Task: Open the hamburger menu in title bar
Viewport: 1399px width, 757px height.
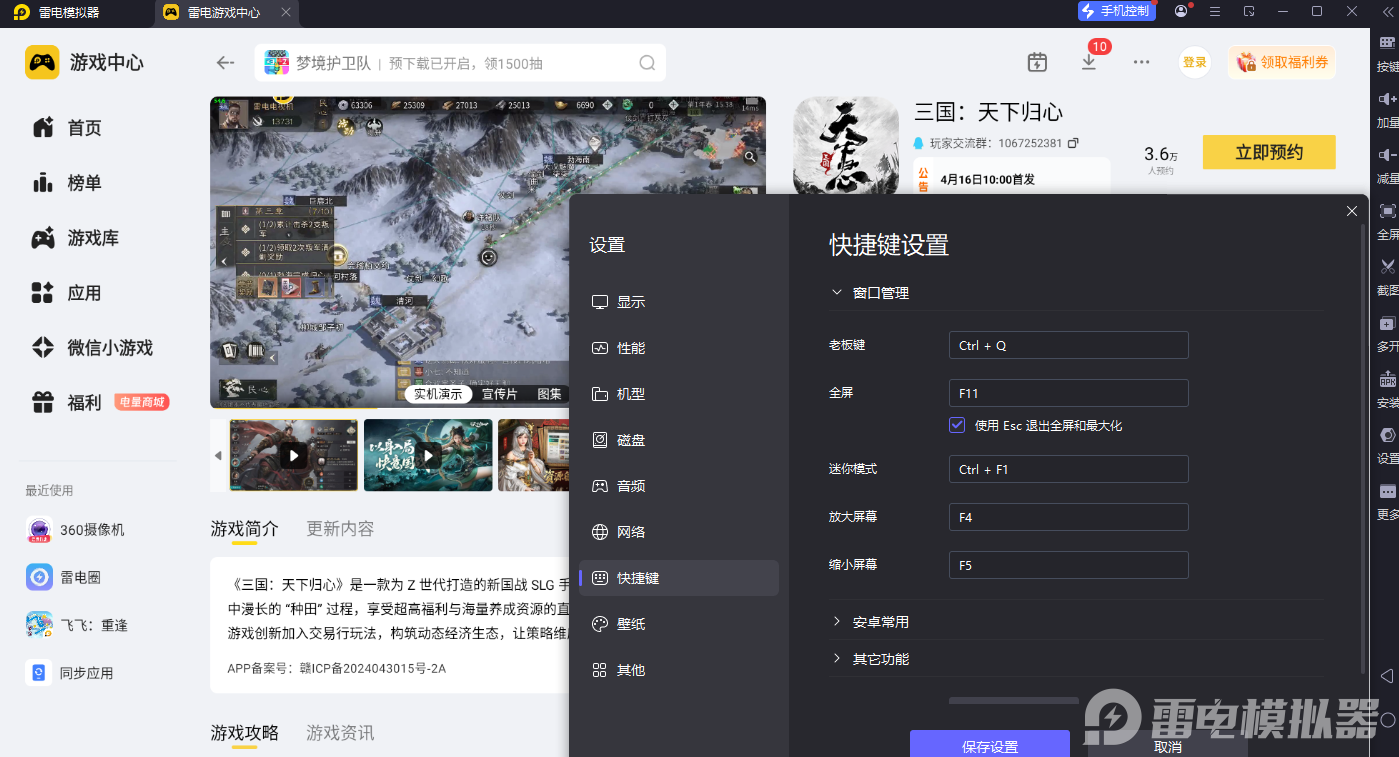Action: click(1215, 11)
